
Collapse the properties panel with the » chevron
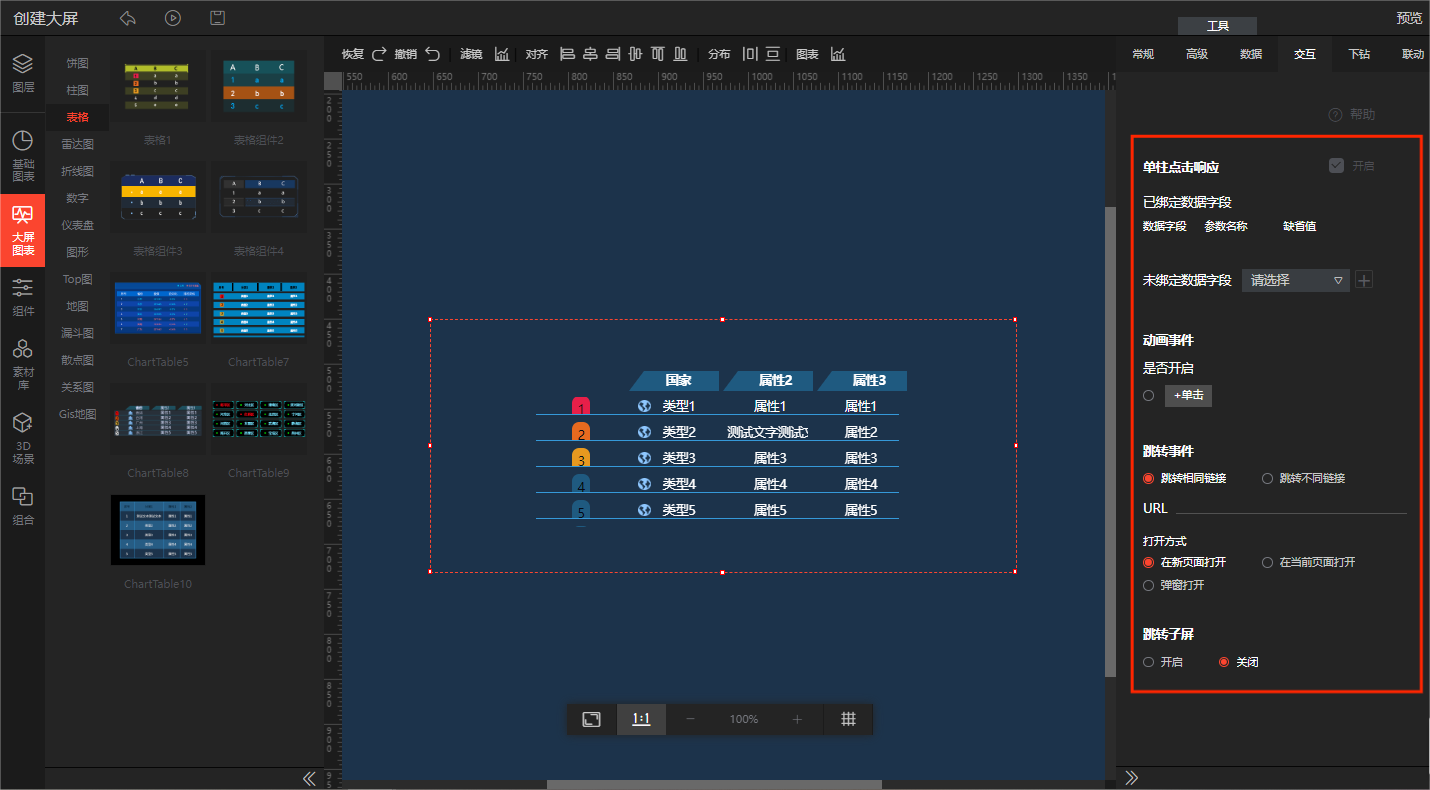pyautogui.click(x=1132, y=778)
